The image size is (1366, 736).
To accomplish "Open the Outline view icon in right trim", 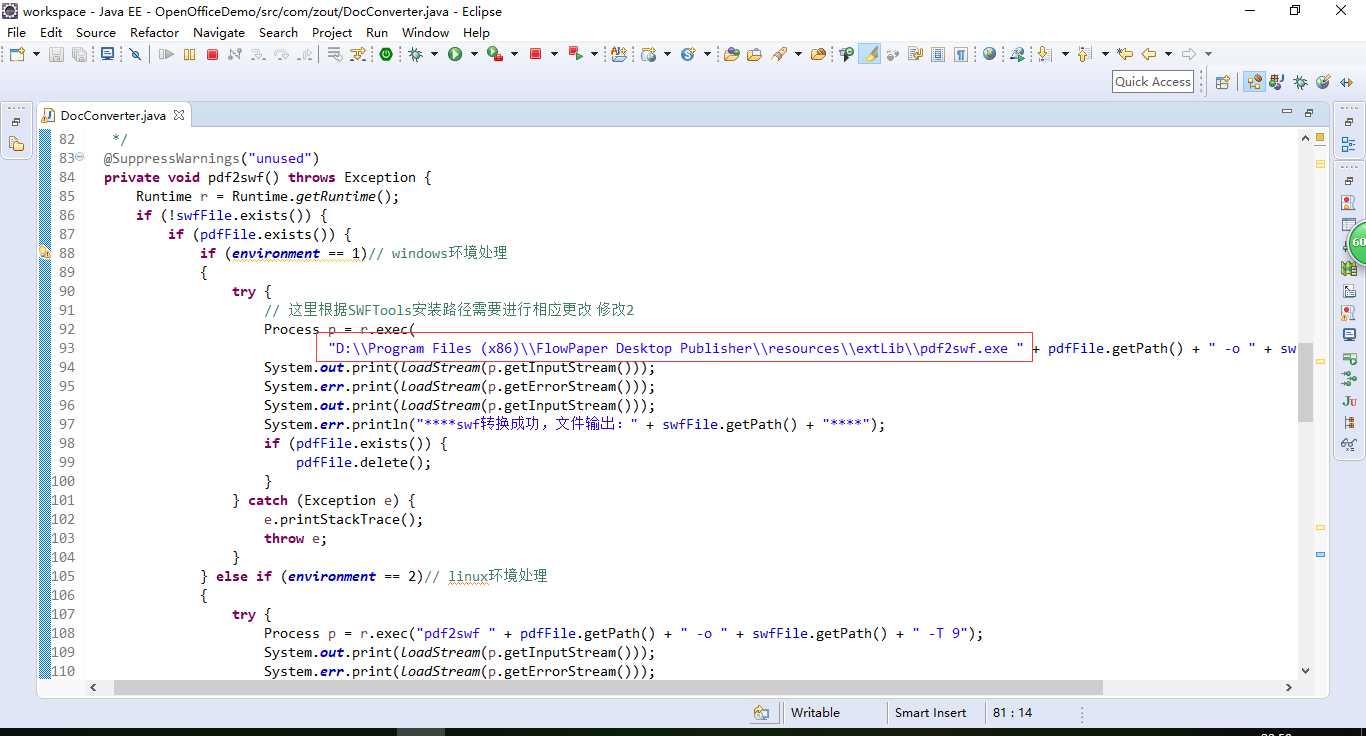I will click(1349, 145).
